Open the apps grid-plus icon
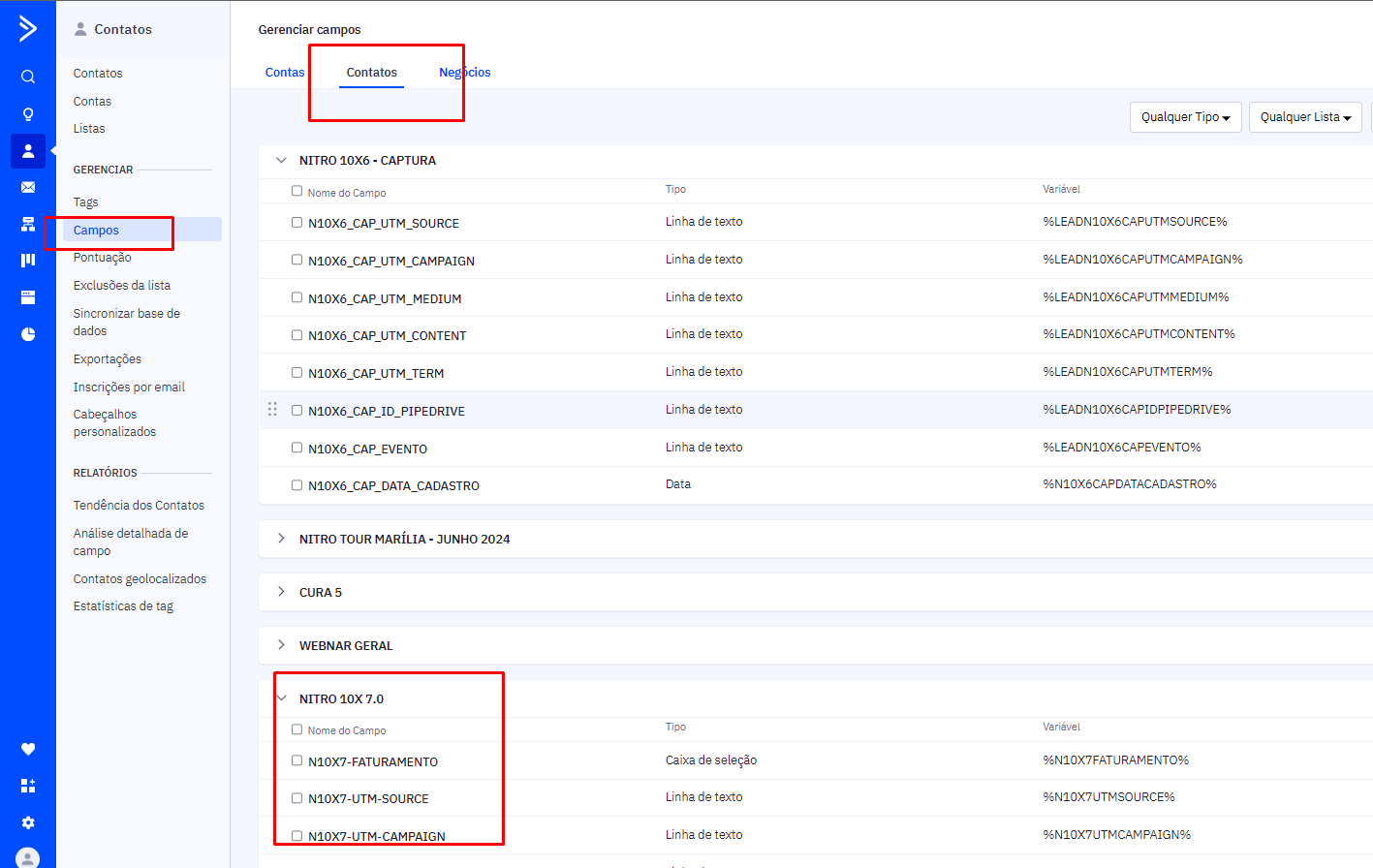 (28, 786)
